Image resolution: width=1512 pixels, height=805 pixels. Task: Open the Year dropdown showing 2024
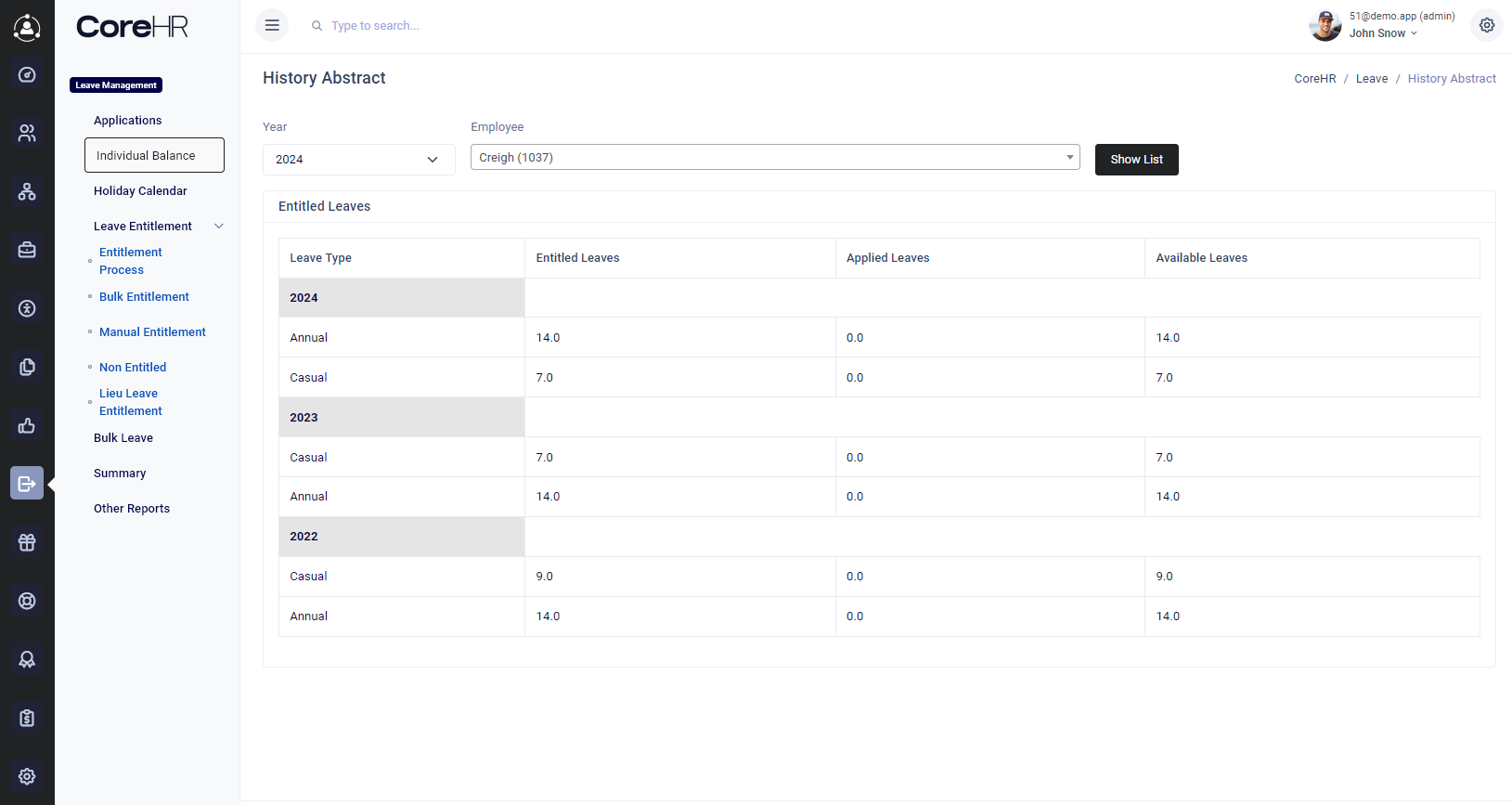[358, 160]
